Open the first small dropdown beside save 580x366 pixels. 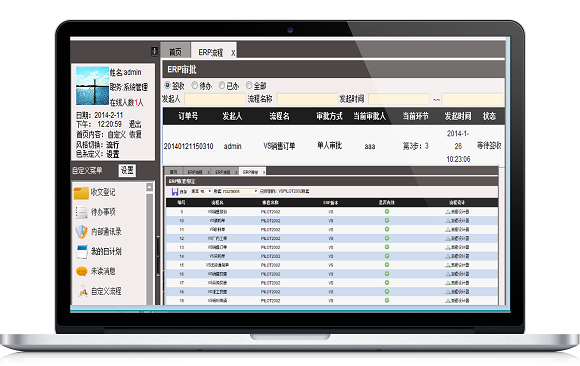click(205, 191)
